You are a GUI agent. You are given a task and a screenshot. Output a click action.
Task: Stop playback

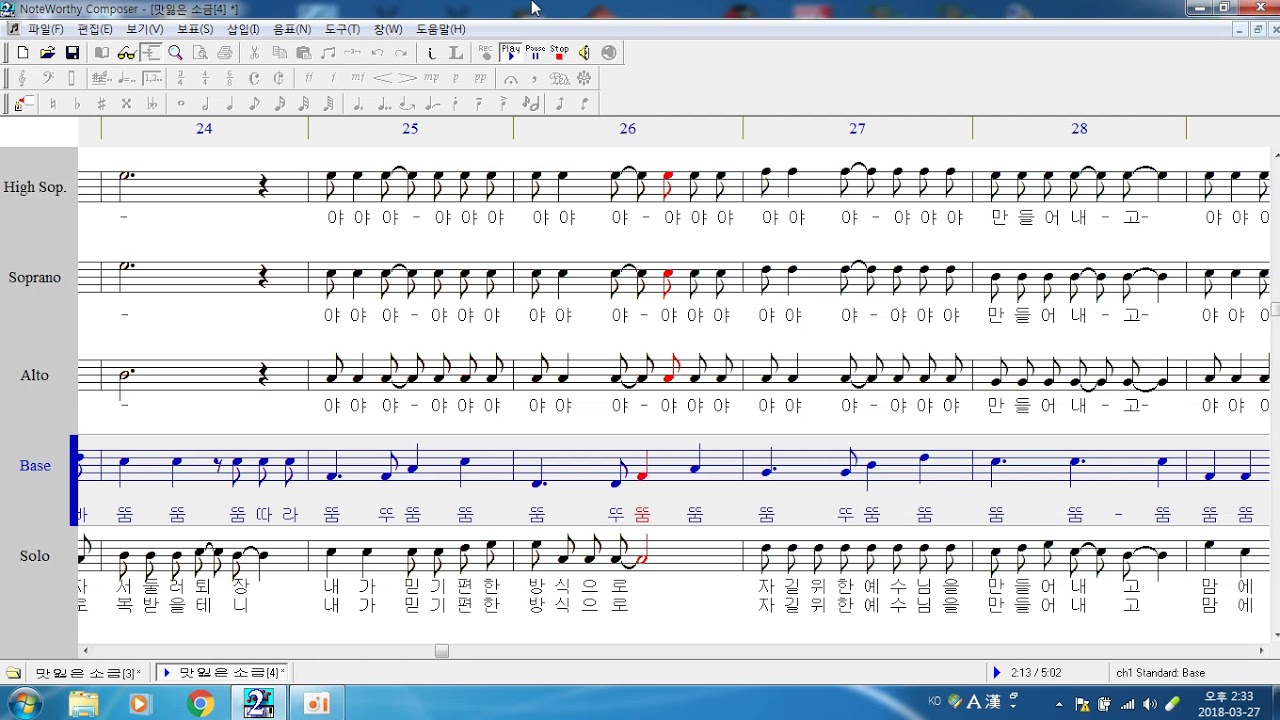click(559, 52)
